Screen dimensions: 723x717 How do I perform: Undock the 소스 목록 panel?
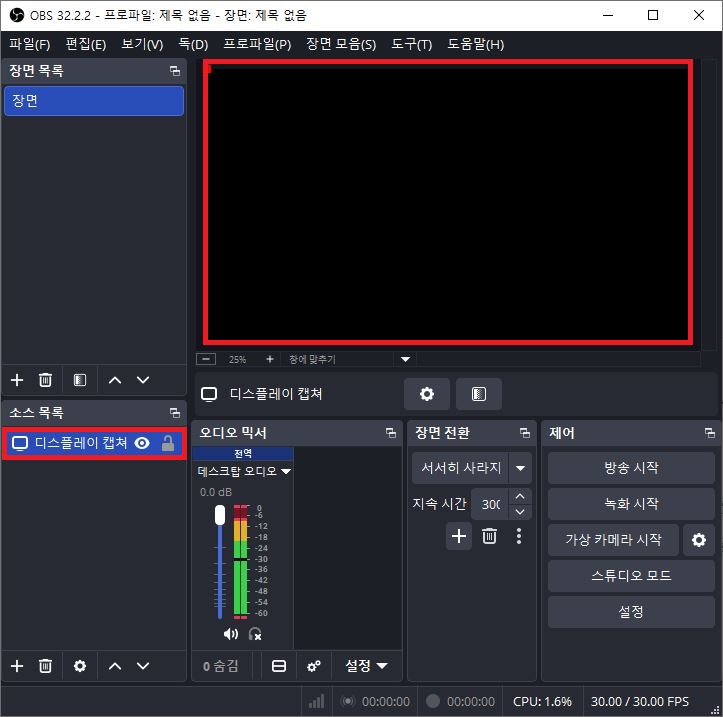click(x=175, y=413)
